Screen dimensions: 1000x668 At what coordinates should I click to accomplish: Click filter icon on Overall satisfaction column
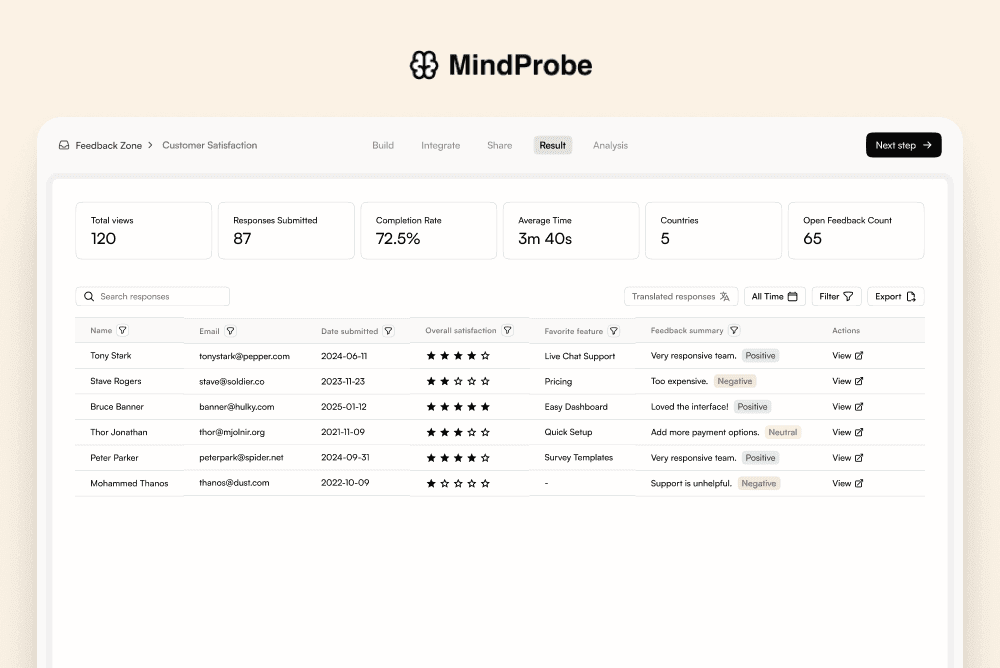(507, 330)
